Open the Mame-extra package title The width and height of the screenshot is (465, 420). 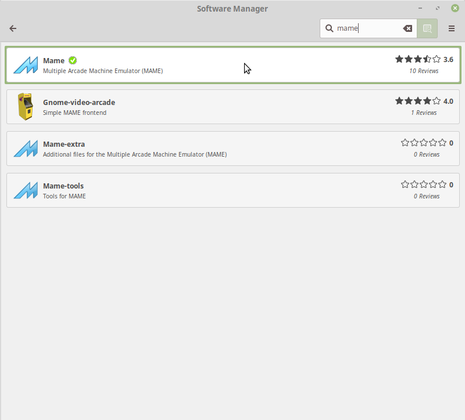click(64, 144)
